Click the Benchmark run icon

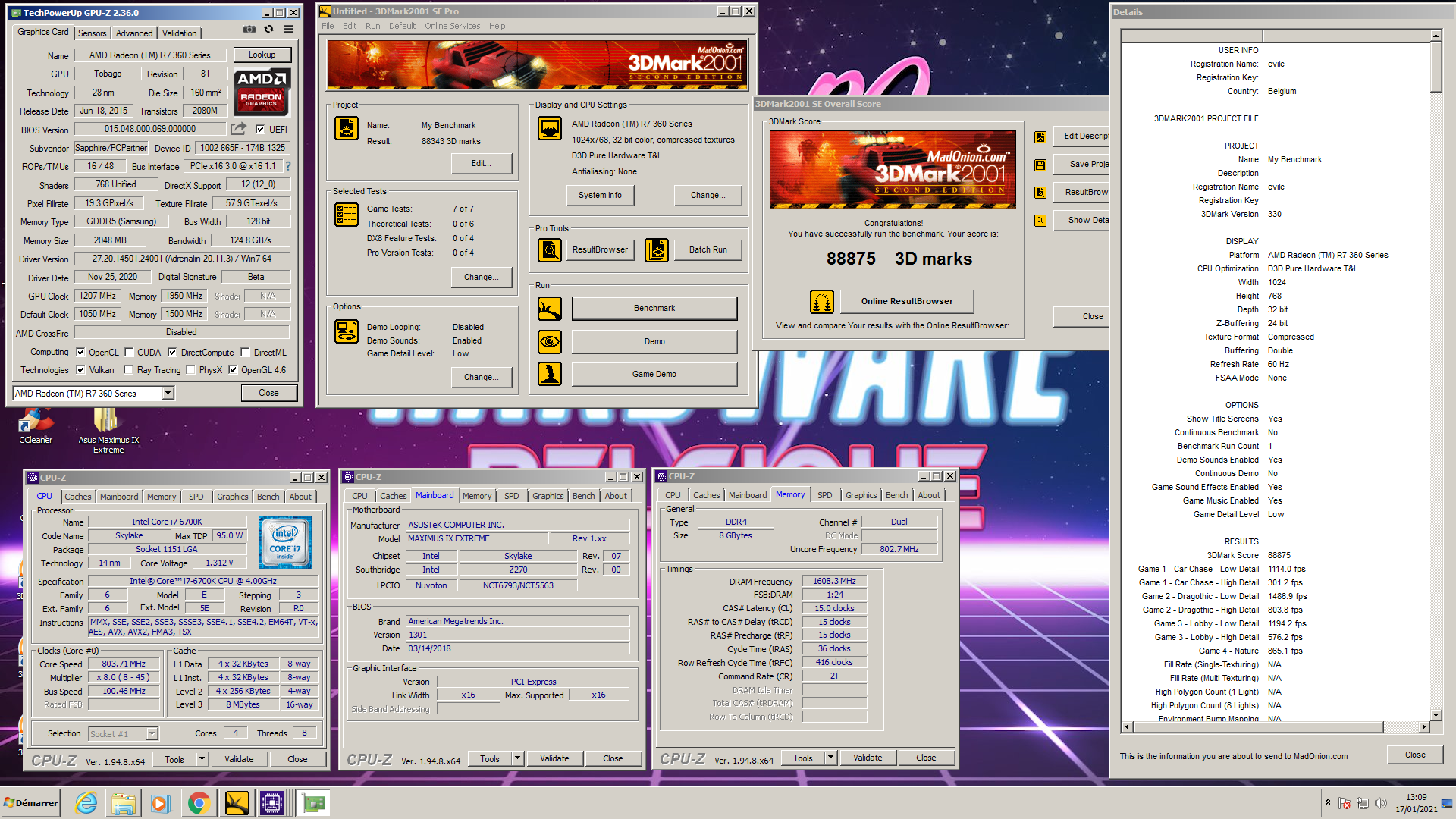point(550,309)
